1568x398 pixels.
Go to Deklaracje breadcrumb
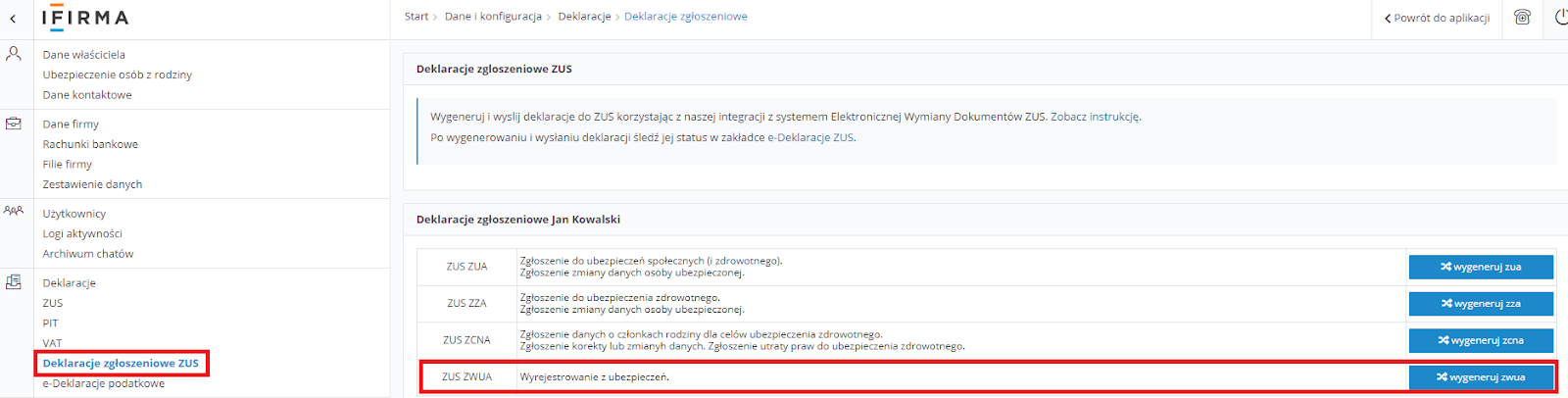584,17
